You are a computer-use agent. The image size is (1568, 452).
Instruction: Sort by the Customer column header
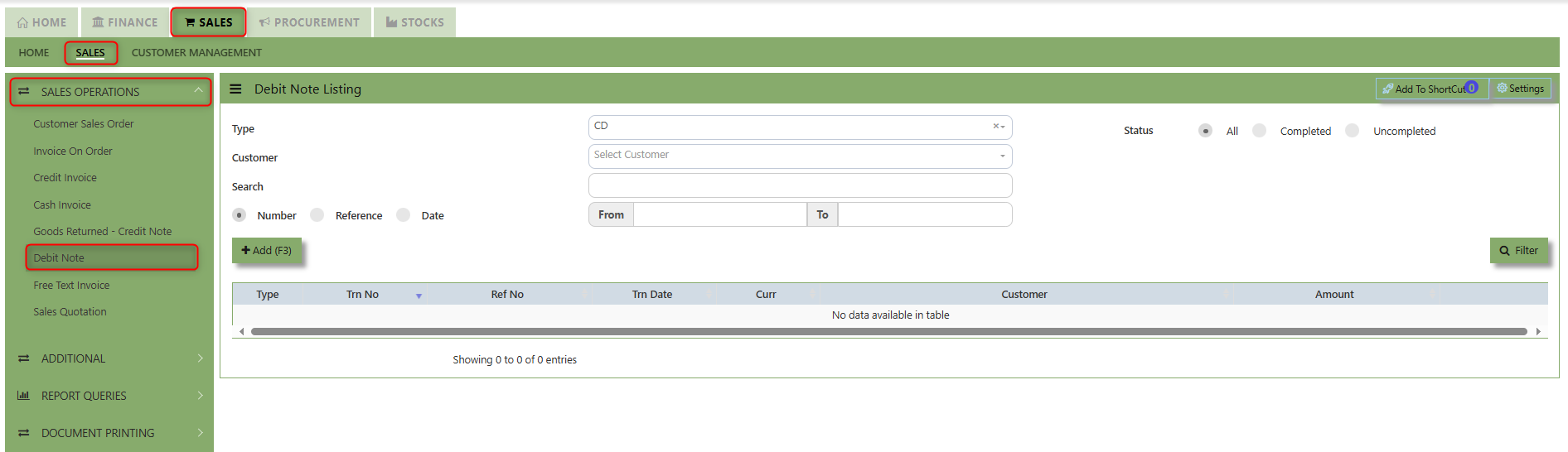coord(1024,294)
